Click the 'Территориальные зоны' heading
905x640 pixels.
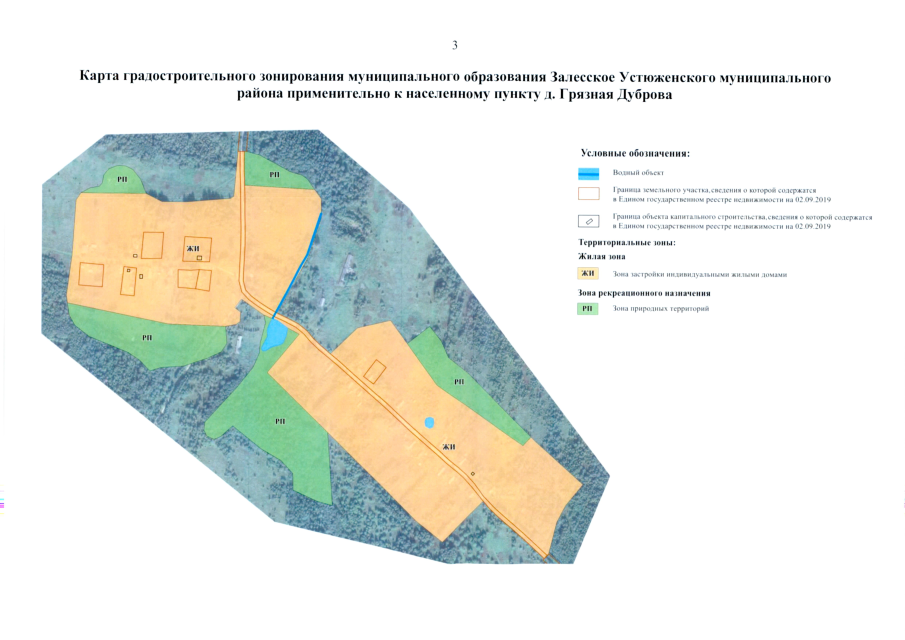click(627, 243)
